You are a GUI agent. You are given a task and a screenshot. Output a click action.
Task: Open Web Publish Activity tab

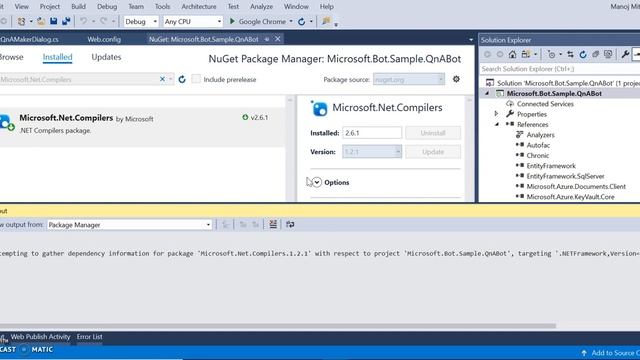[40, 337]
